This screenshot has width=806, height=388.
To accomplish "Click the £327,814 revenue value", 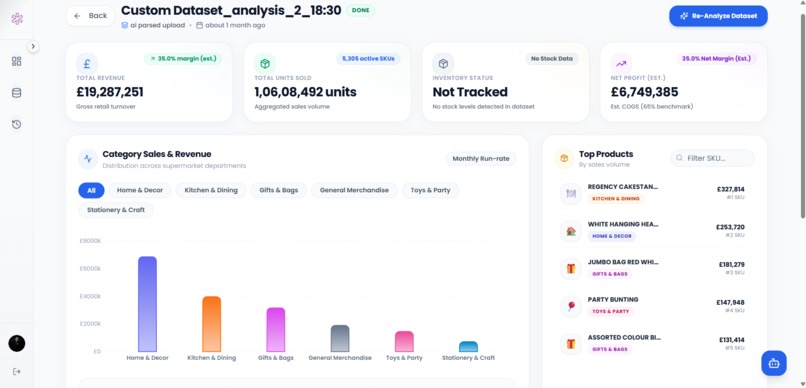I will 730,189.
